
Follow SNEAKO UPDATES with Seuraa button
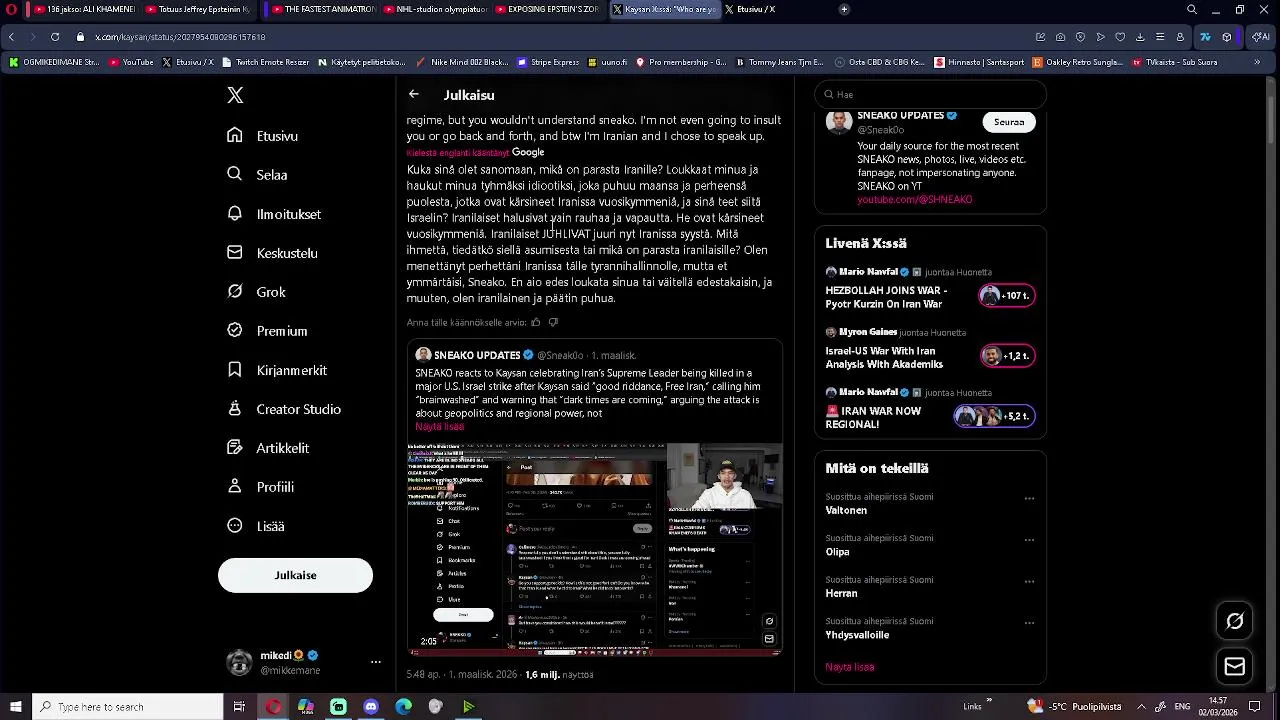pos(1009,122)
